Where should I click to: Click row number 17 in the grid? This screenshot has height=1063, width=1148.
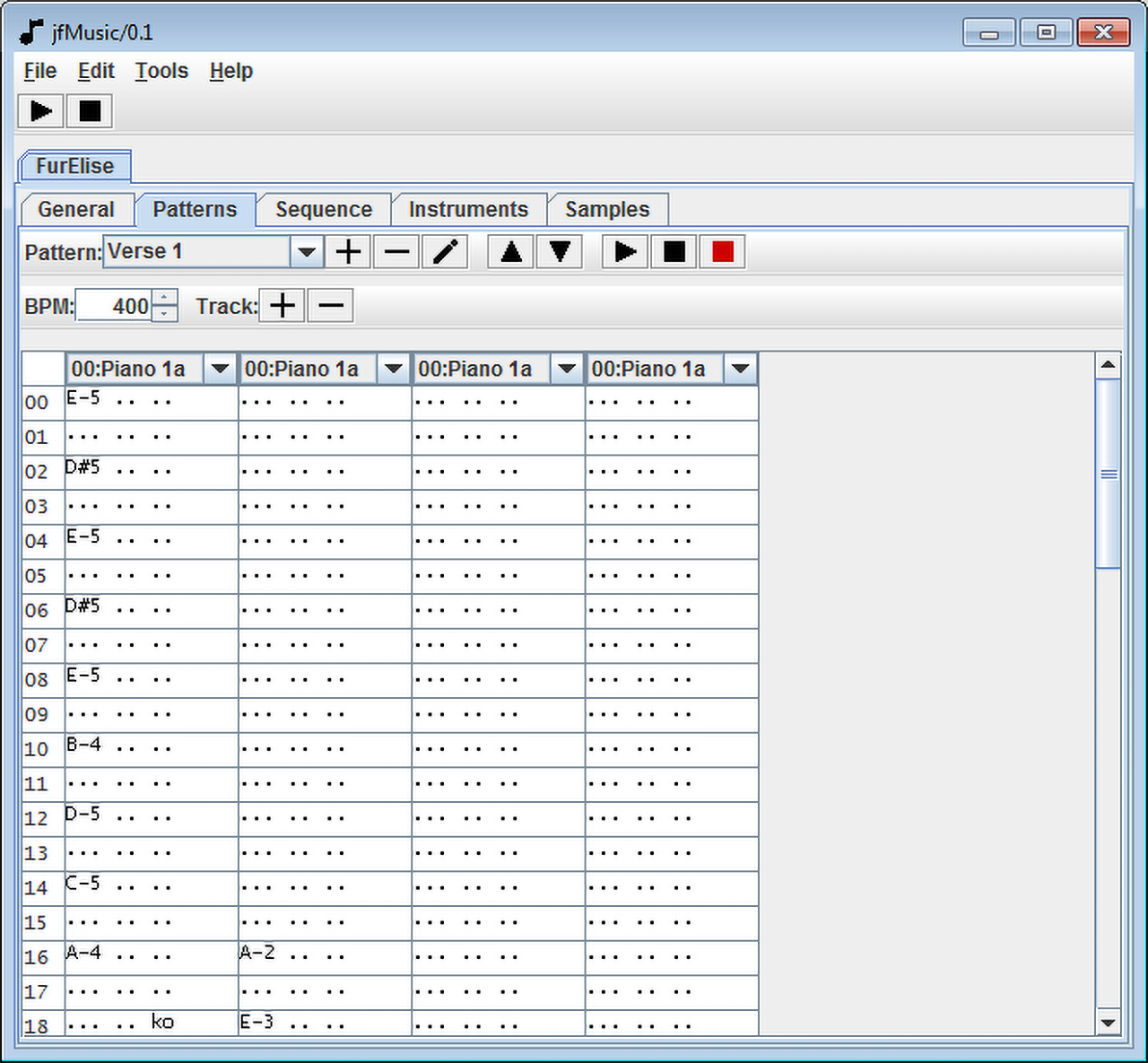(36, 992)
